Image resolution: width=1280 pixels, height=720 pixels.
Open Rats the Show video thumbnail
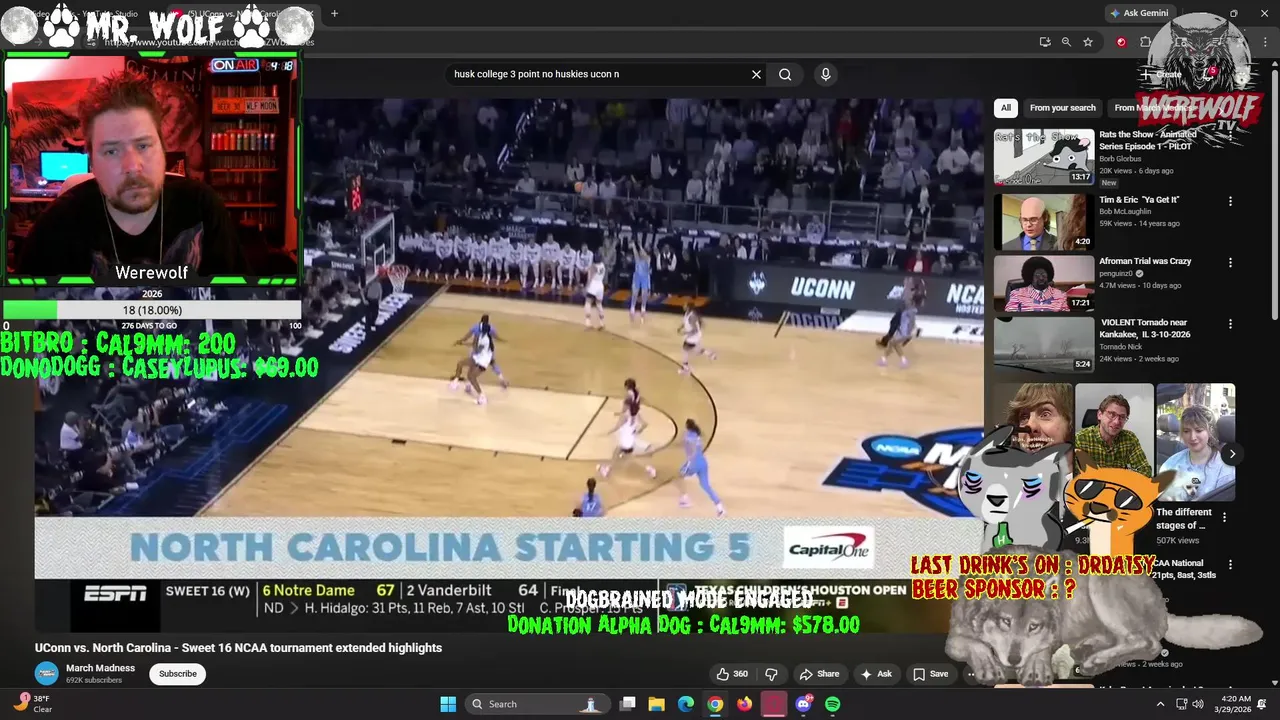point(1044,157)
